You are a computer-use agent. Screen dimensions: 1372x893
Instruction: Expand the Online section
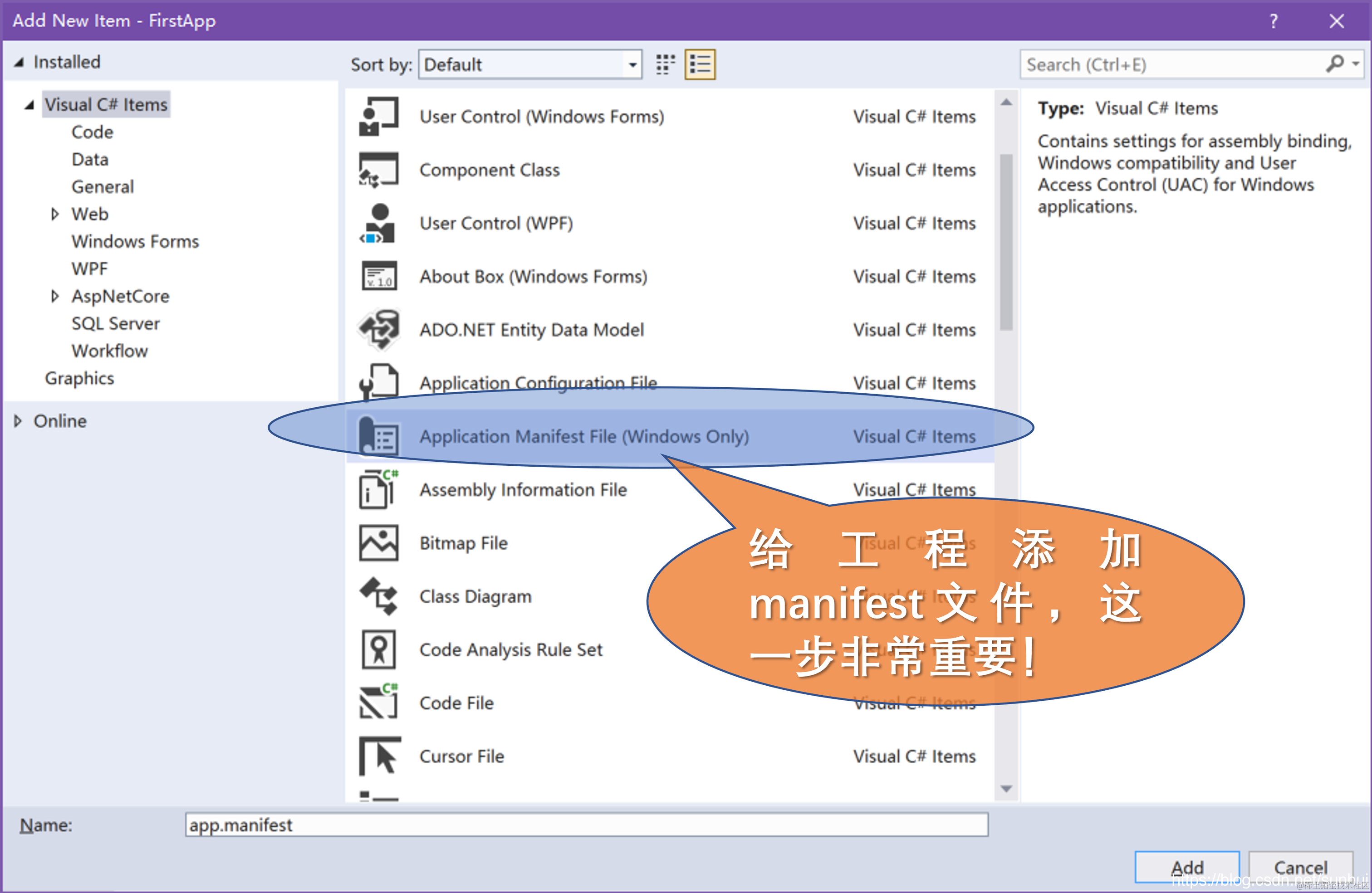click(18, 421)
